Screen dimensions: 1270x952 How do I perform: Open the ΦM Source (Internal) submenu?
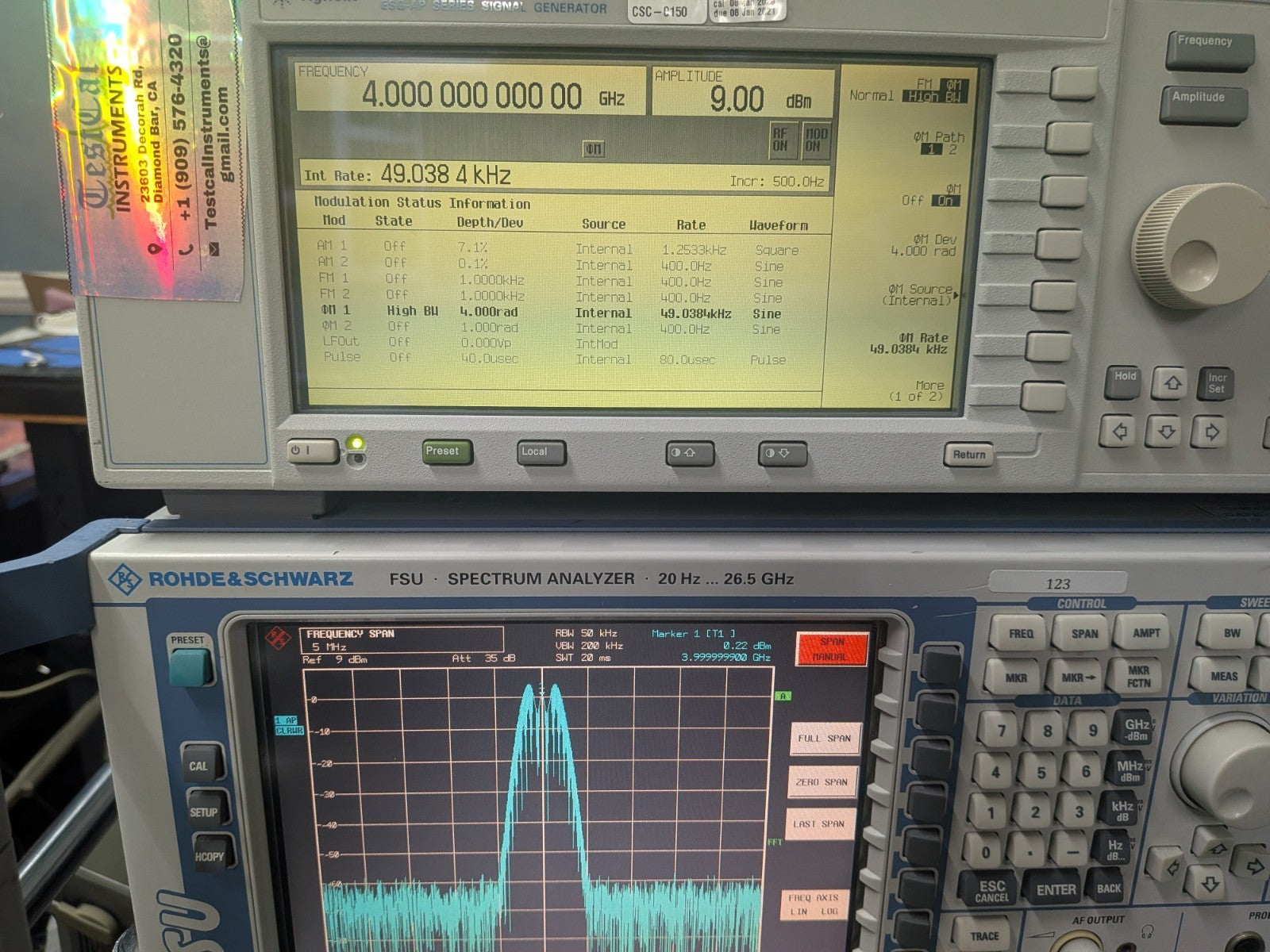920,294
